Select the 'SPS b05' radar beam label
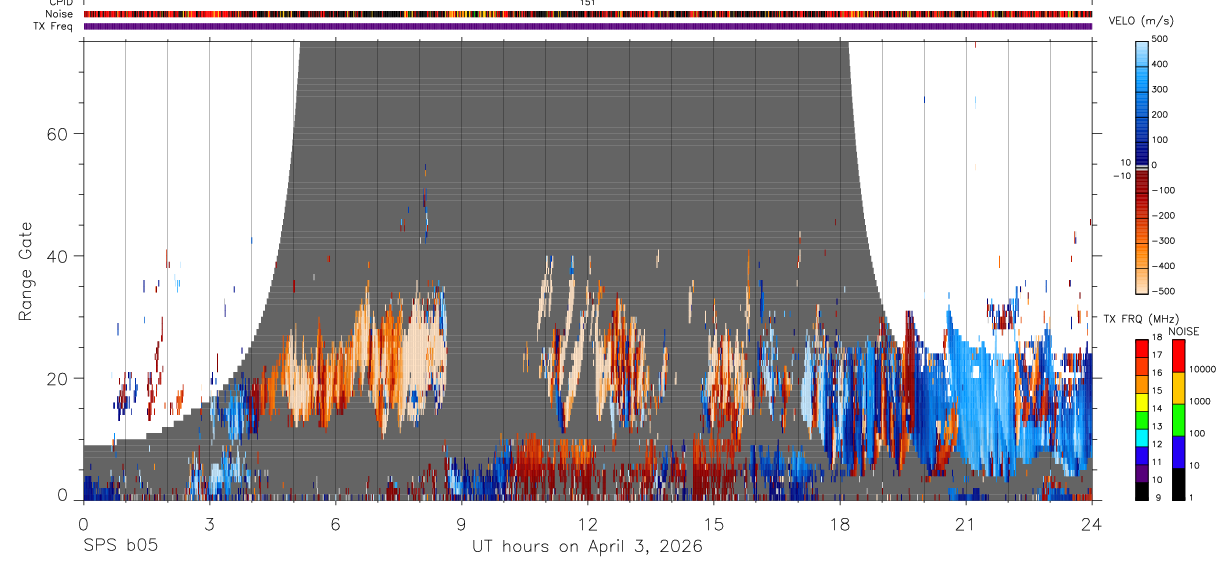 (x=119, y=547)
